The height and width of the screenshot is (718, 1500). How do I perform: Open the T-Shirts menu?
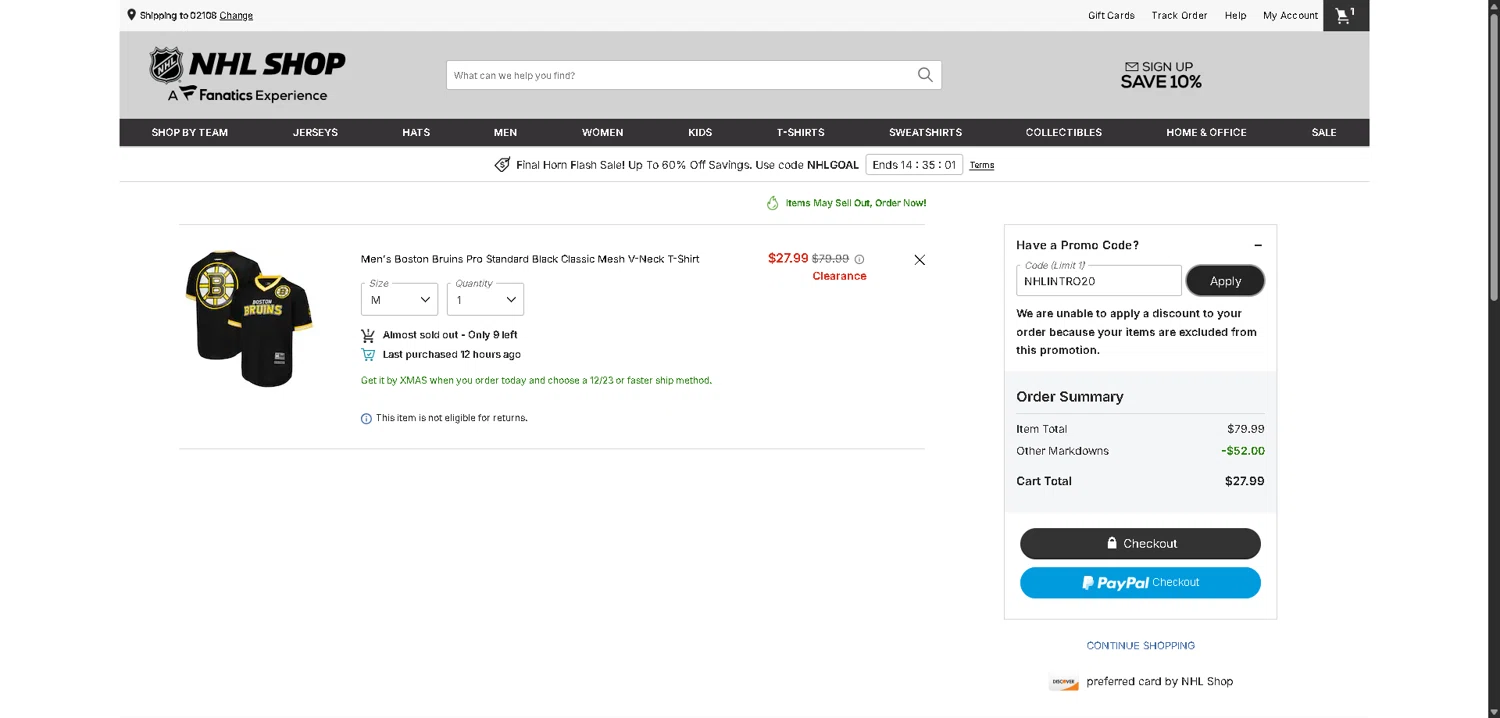click(x=800, y=132)
